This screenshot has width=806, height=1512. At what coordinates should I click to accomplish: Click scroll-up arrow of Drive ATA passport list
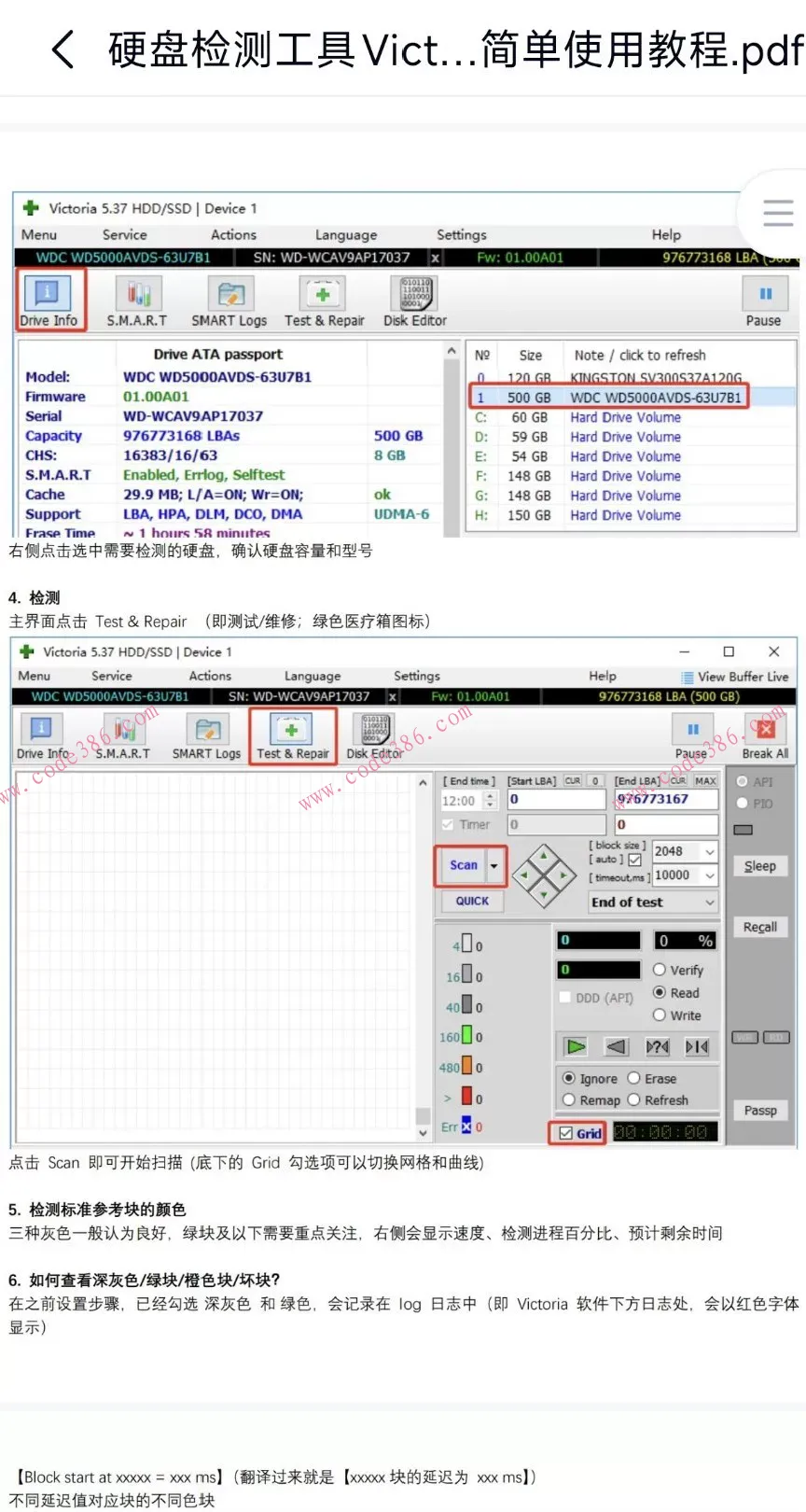pyautogui.click(x=452, y=352)
